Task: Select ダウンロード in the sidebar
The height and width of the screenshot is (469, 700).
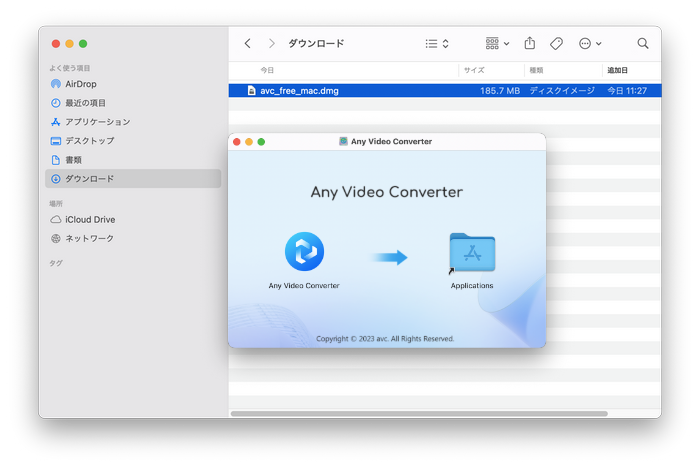Action: 133,178
